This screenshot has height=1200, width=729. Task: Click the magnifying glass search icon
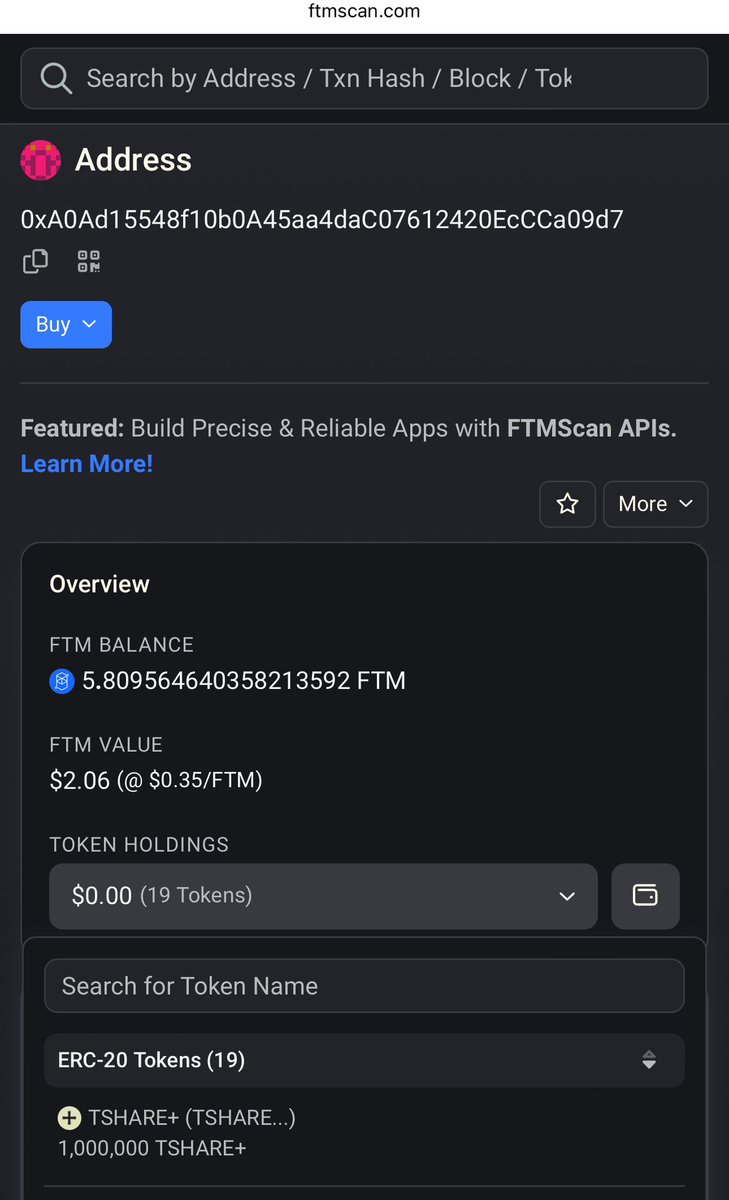56,78
